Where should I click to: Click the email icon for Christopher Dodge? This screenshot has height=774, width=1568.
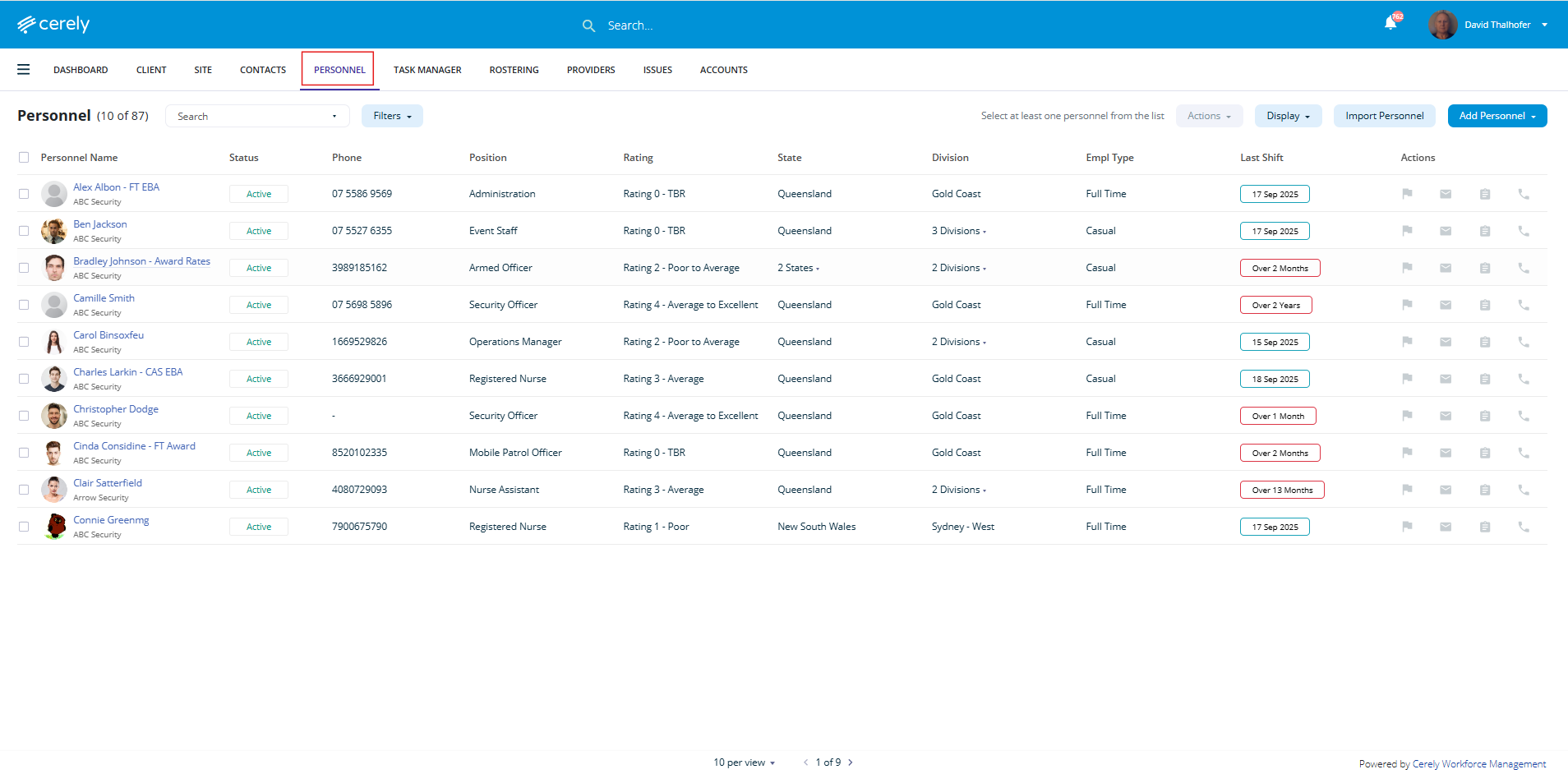1446,416
